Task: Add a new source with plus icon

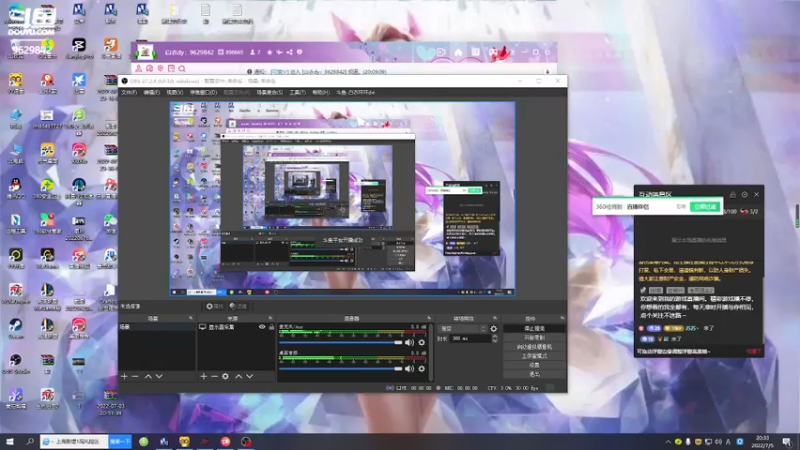Action: tap(204, 376)
